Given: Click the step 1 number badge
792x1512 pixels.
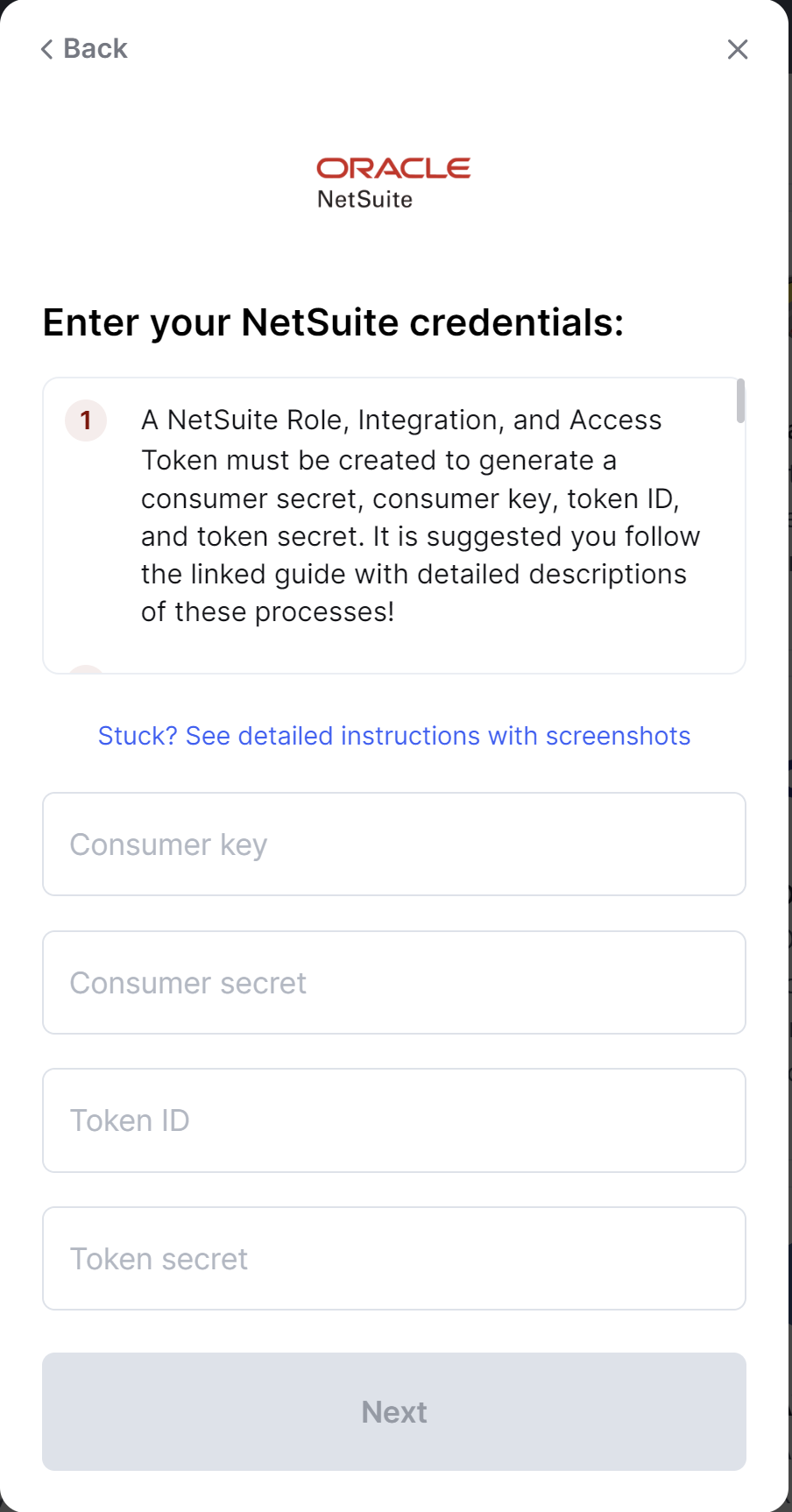Looking at the screenshot, I should point(86,420).
